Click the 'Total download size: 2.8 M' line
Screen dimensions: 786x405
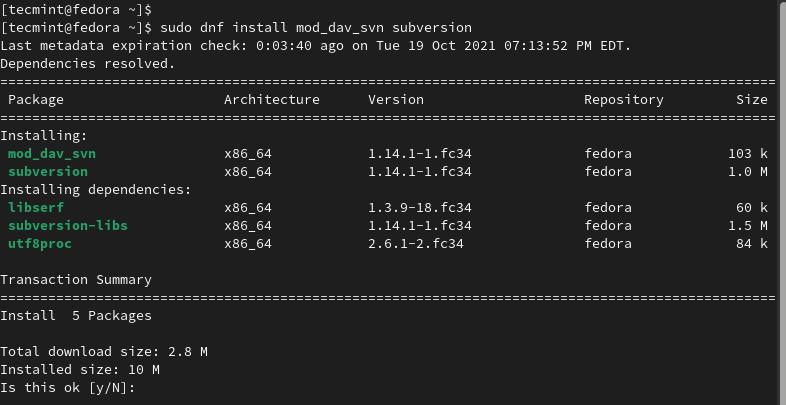point(103,352)
